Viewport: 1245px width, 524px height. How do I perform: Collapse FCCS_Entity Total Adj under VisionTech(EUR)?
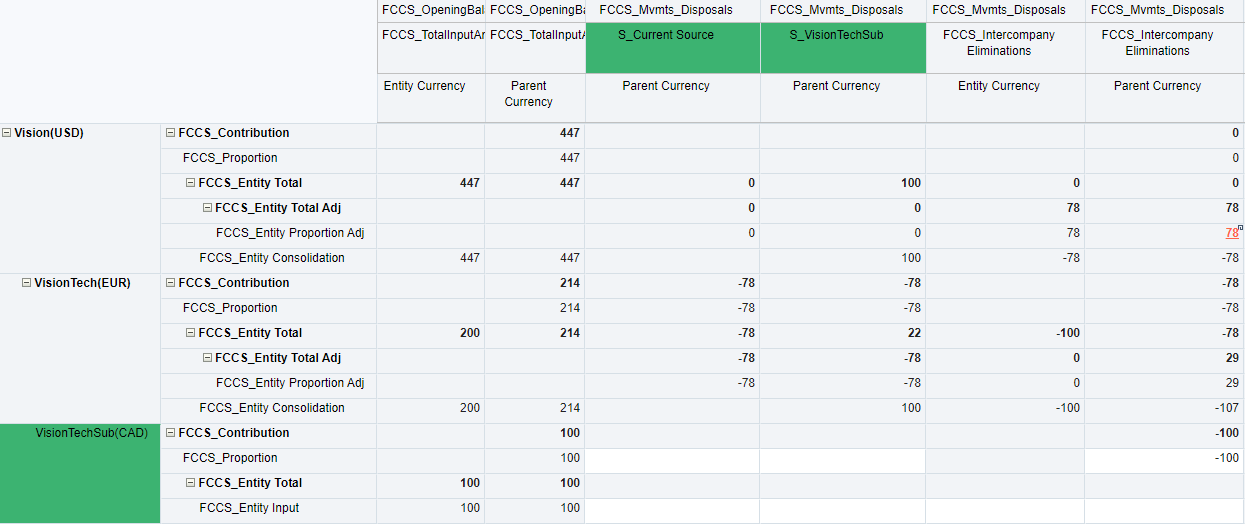(207, 358)
